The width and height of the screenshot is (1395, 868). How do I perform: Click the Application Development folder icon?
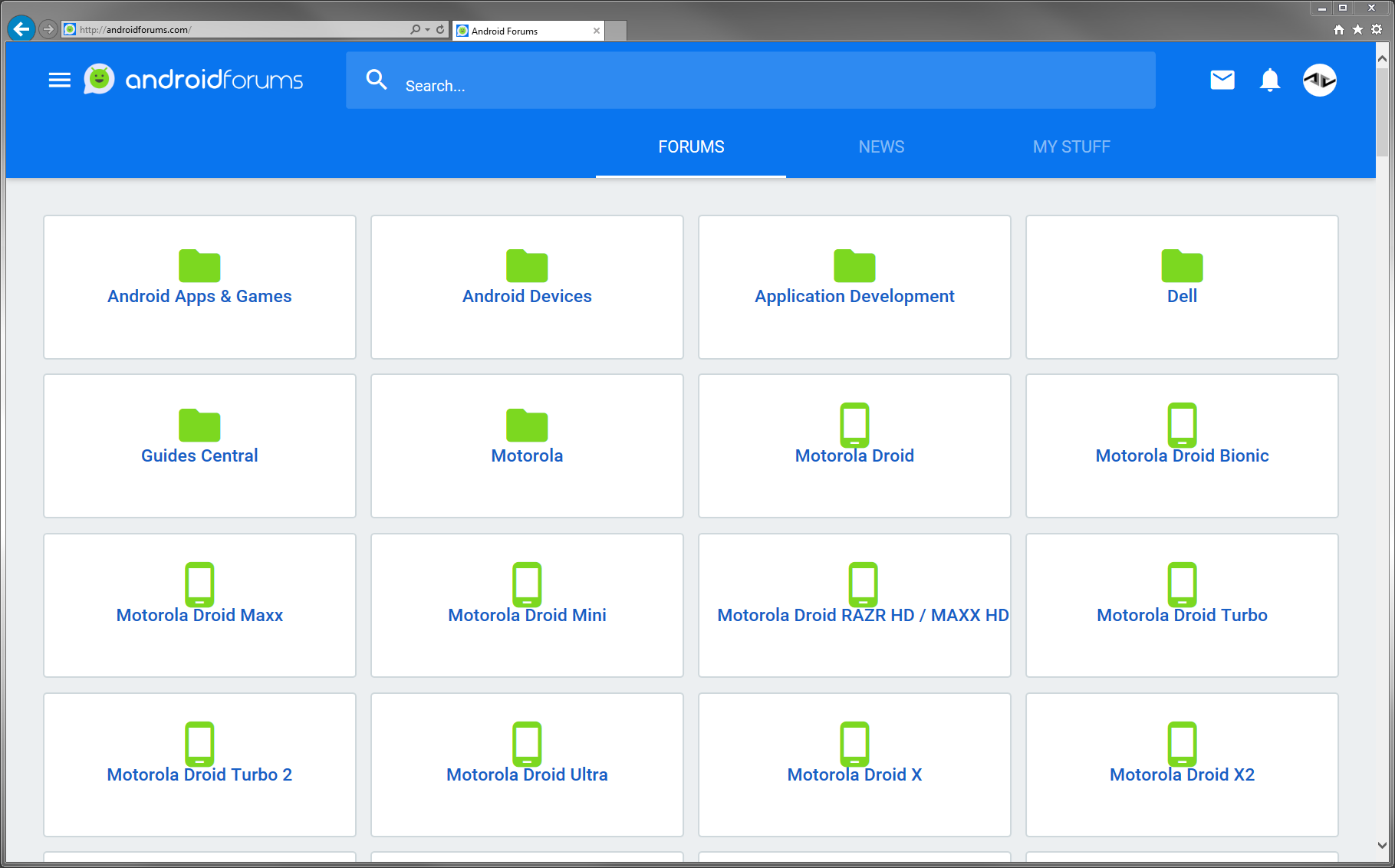(x=854, y=265)
